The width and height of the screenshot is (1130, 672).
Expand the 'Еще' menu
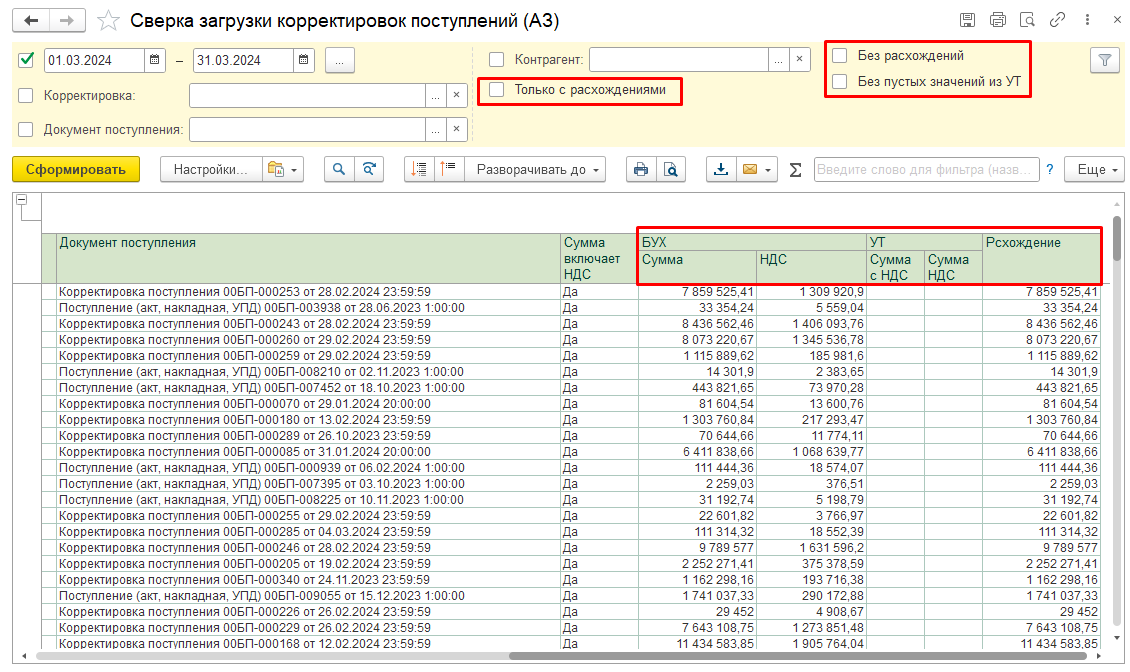point(1094,169)
